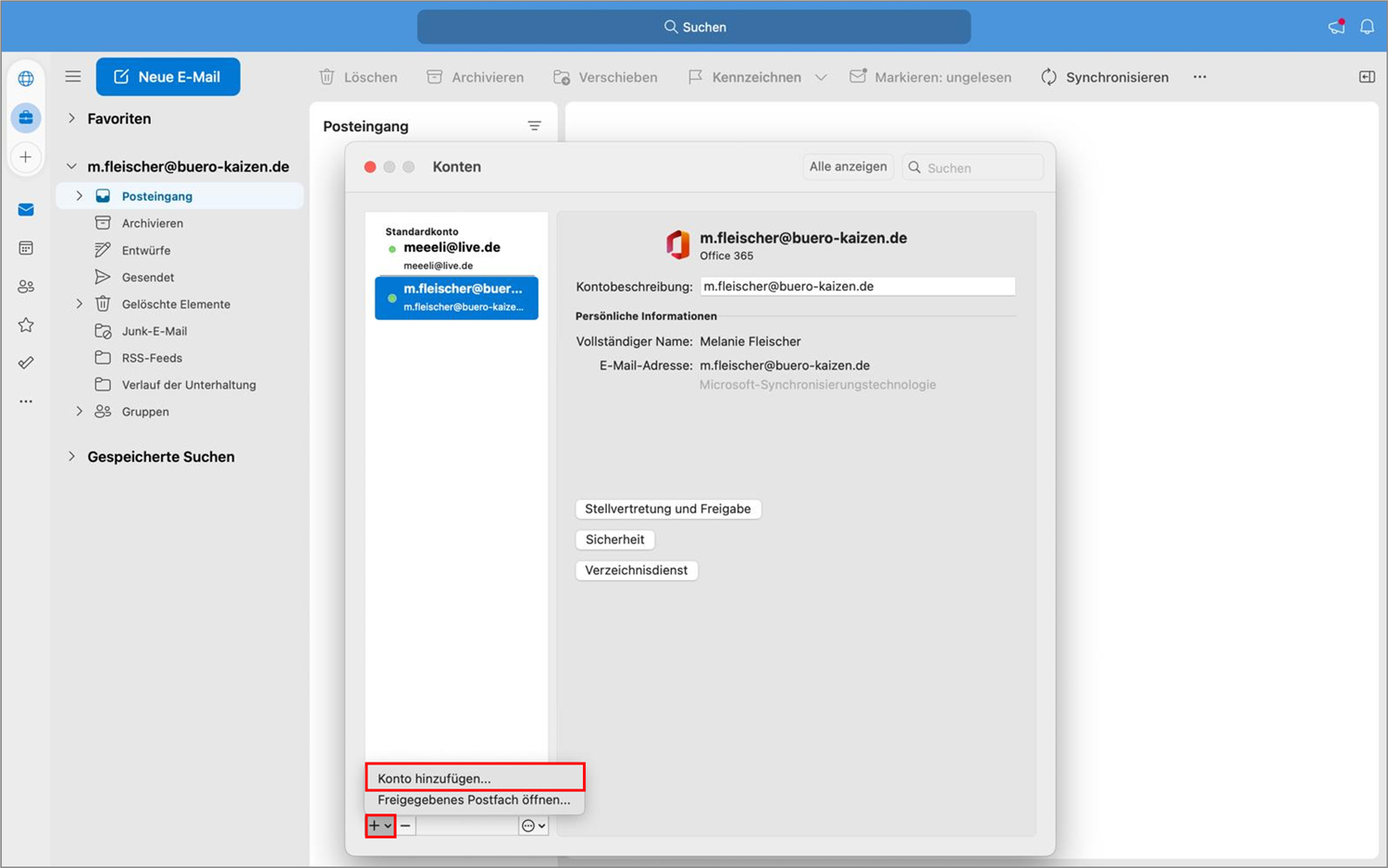Click the Synchronisieren refresh icon

click(1048, 77)
